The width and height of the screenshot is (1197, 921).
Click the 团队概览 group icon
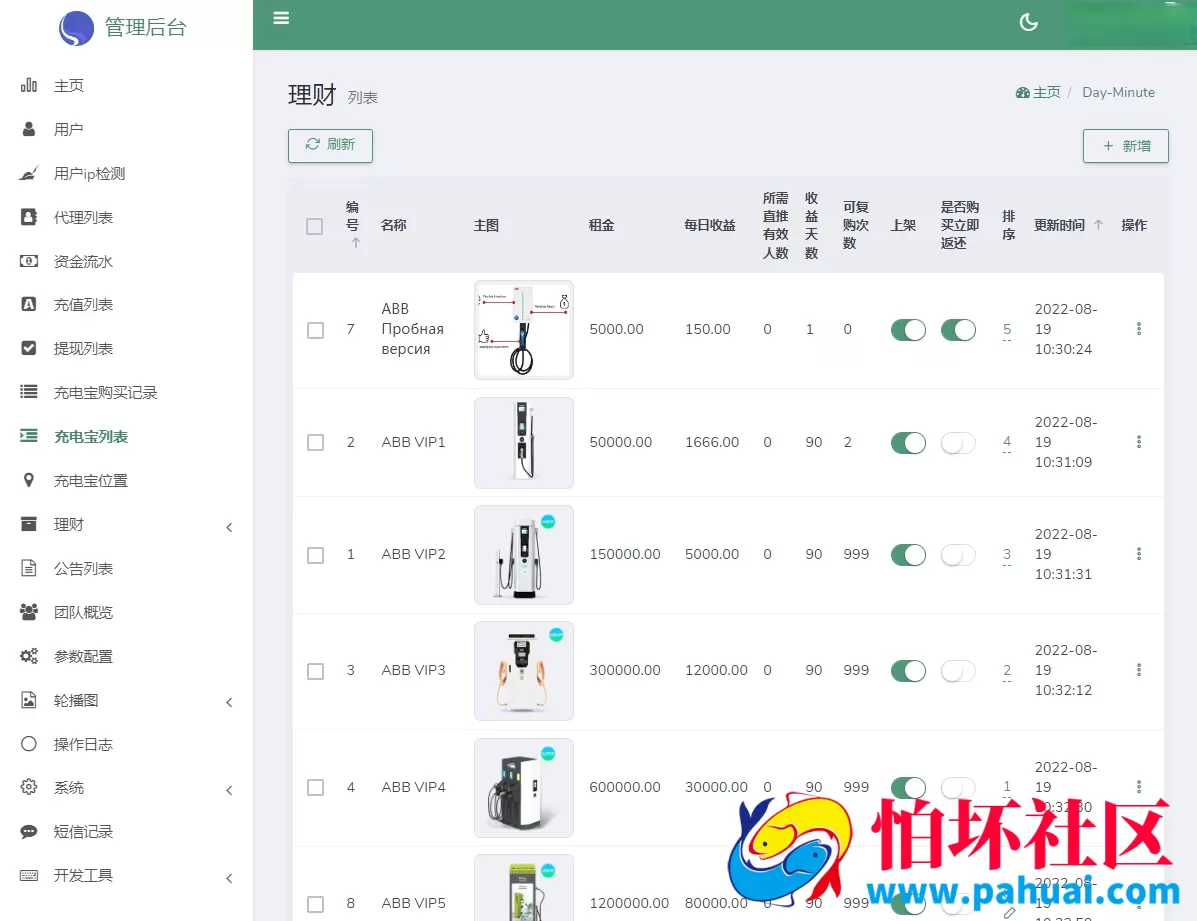tap(28, 612)
